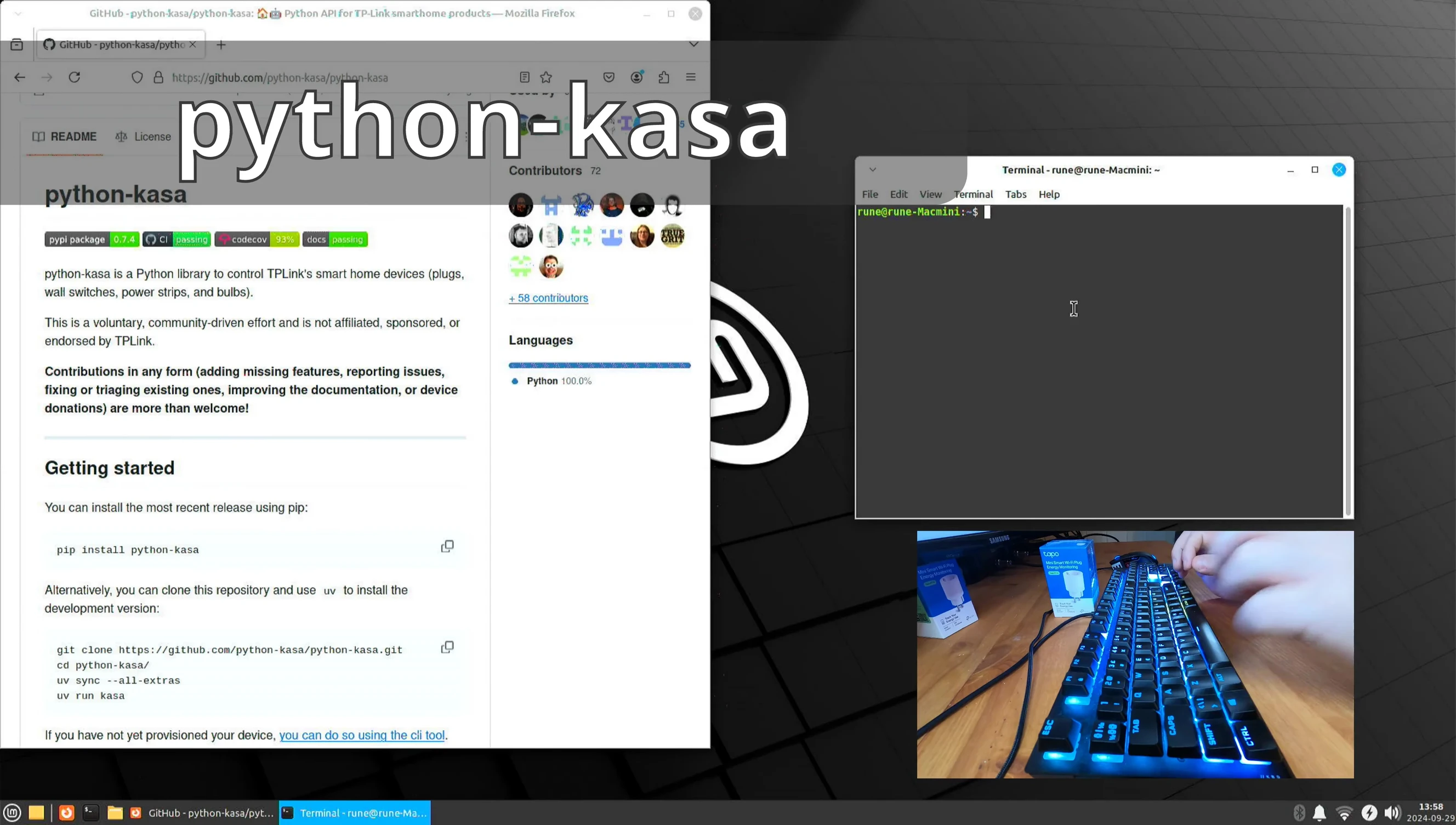This screenshot has width=1456, height=825.
Task: Reload the GitHub page in Firefox
Action: (74, 77)
